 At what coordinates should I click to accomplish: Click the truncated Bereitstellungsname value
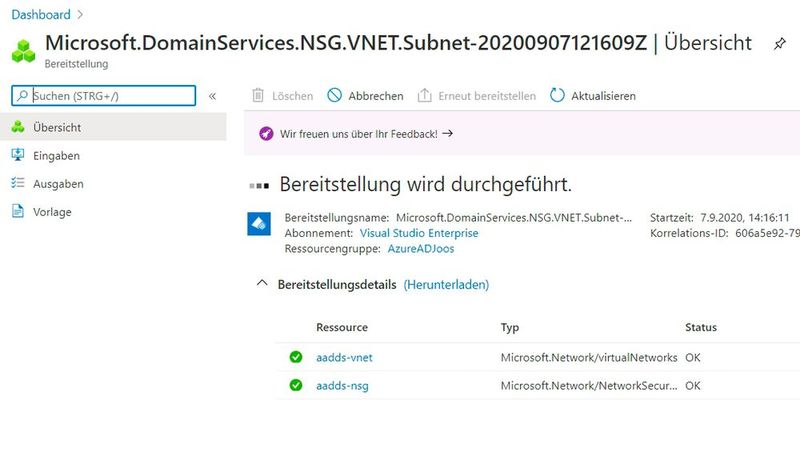tap(514, 218)
